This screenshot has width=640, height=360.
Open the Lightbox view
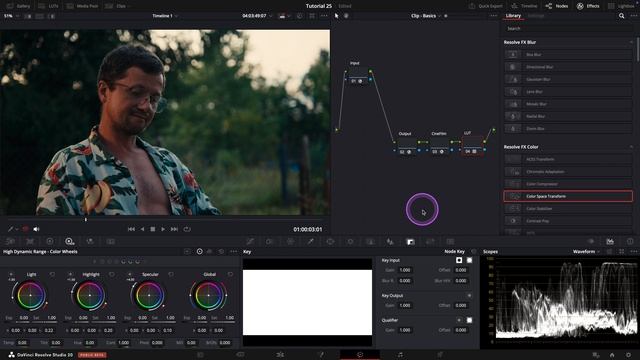pos(621,6)
